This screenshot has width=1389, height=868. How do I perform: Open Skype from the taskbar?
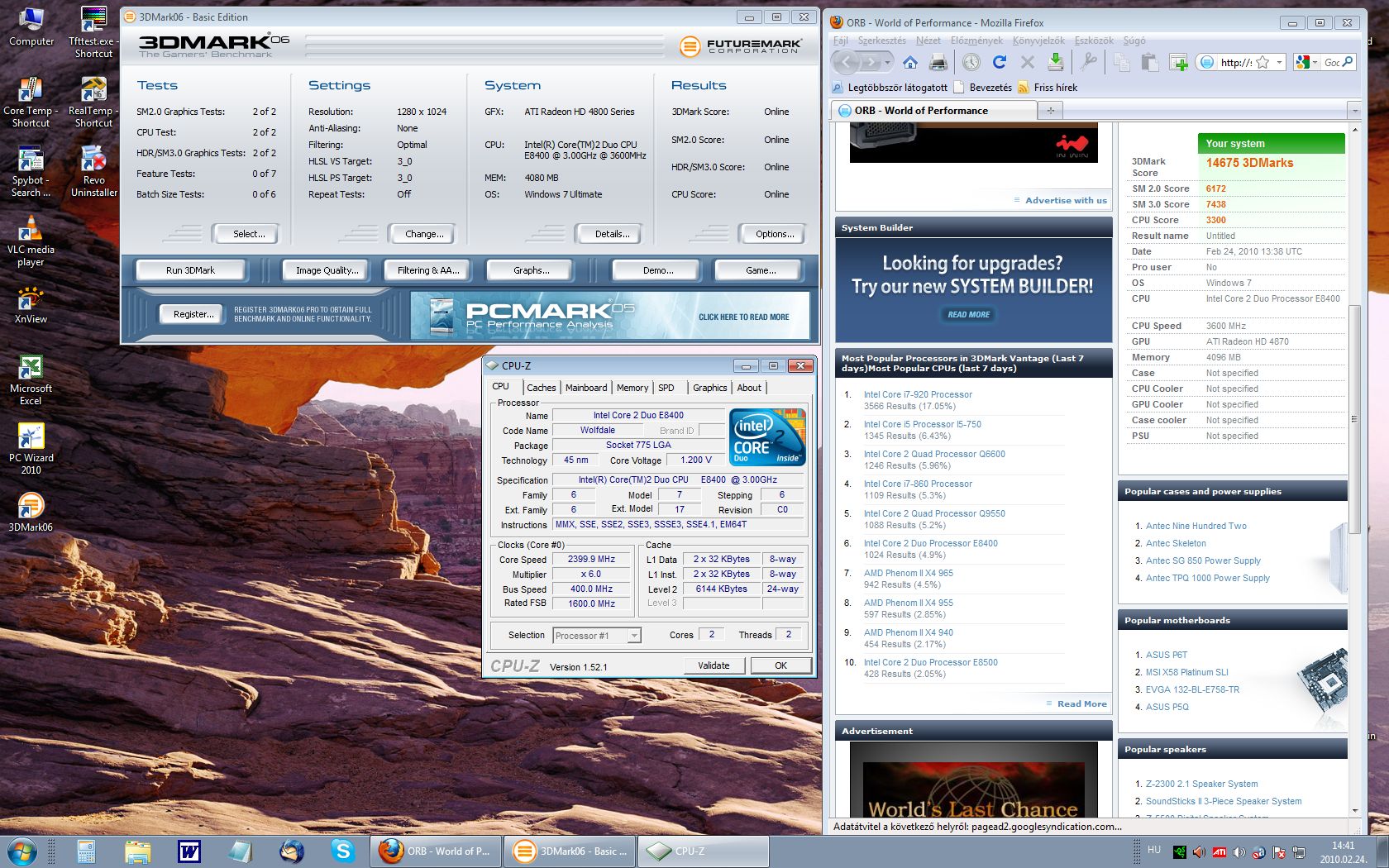click(342, 851)
